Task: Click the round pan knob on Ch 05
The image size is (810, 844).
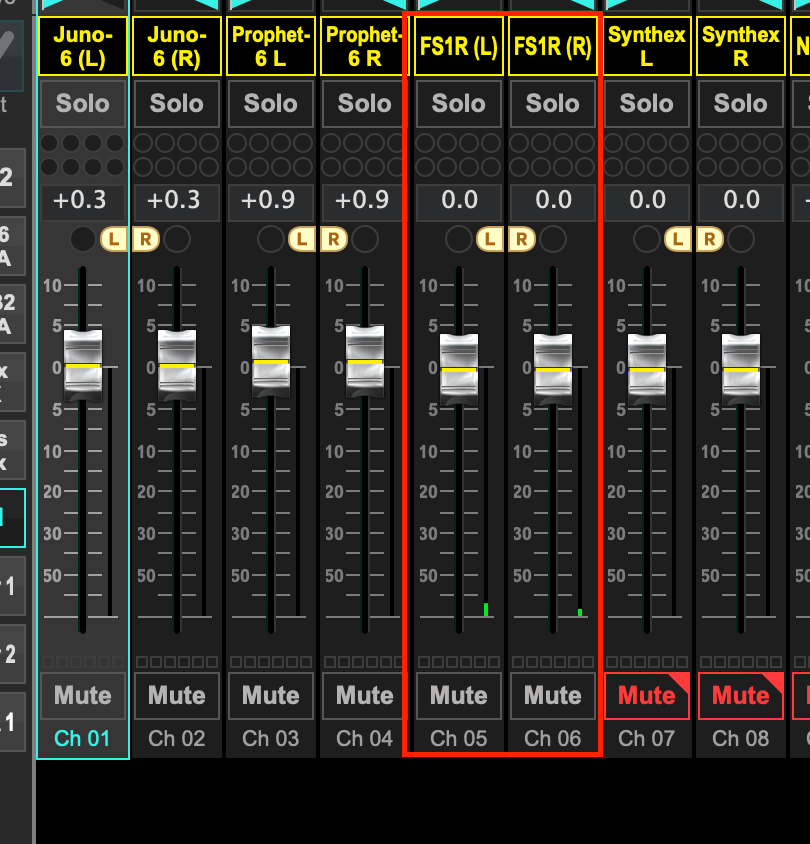Action: 459,239
